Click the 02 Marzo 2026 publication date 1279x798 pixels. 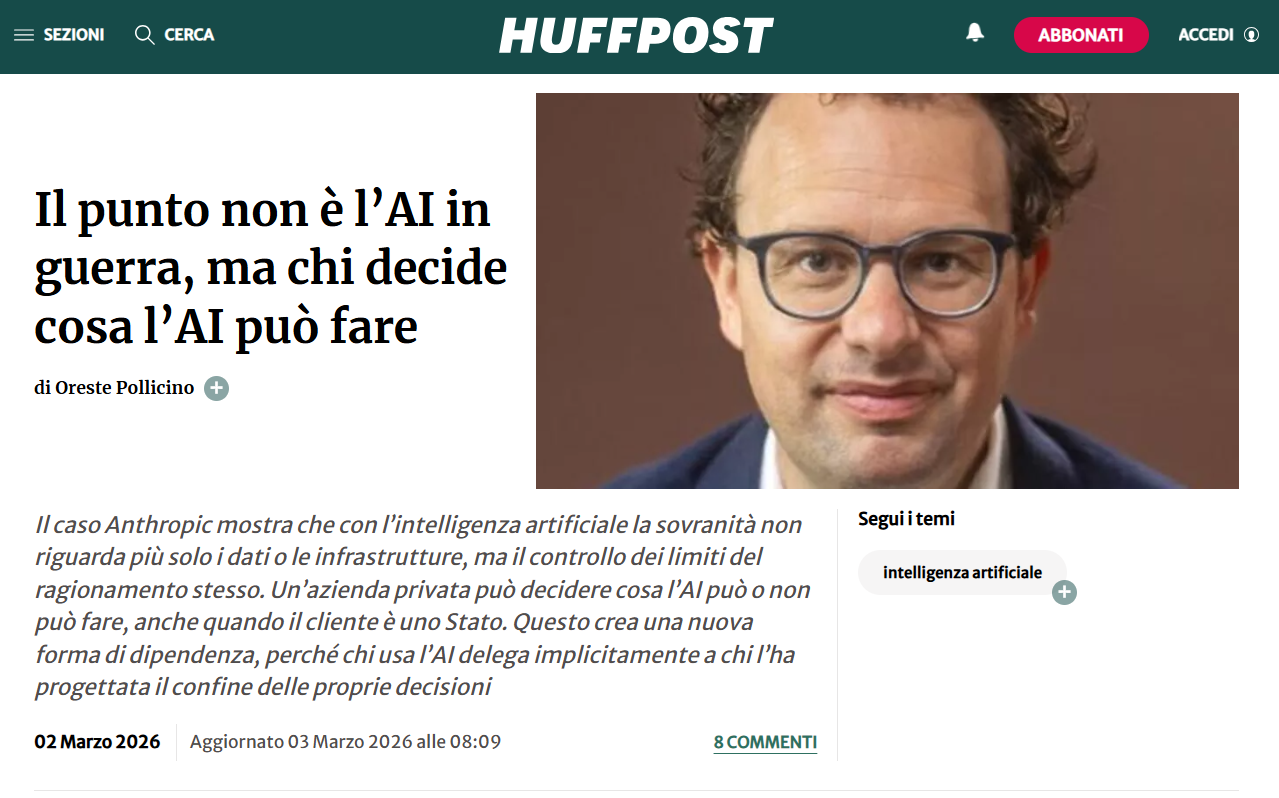97,742
